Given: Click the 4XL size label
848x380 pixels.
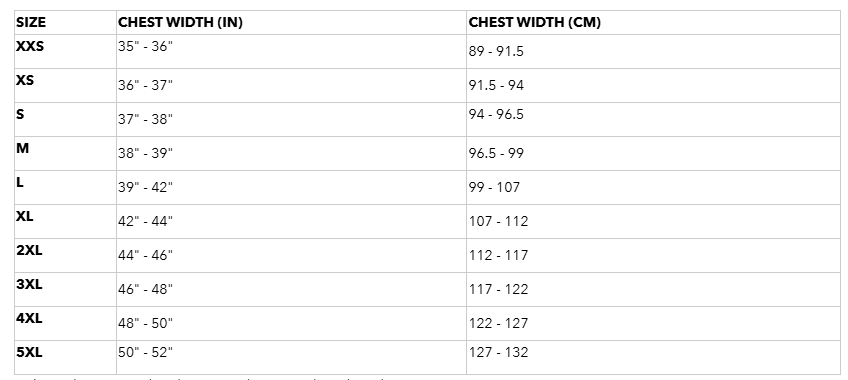Looking at the screenshot, I should [29, 318].
